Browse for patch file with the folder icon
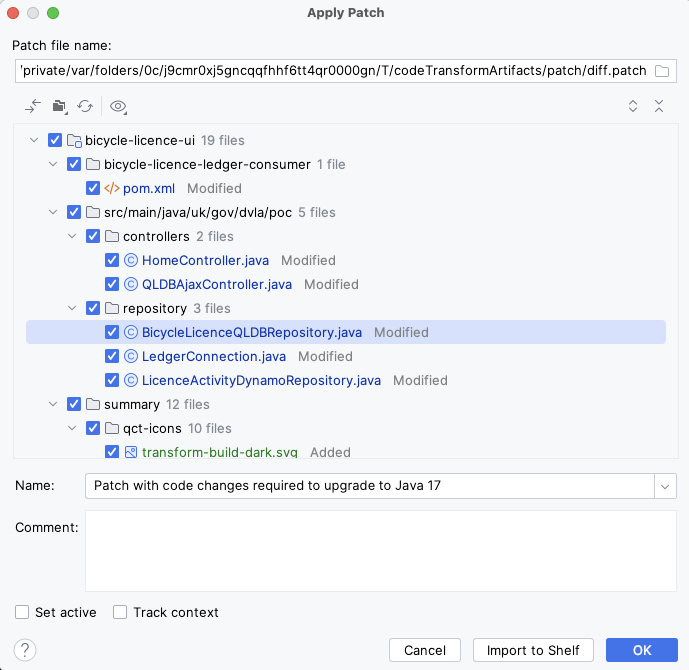This screenshot has width=689, height=670. click(662, 72)
